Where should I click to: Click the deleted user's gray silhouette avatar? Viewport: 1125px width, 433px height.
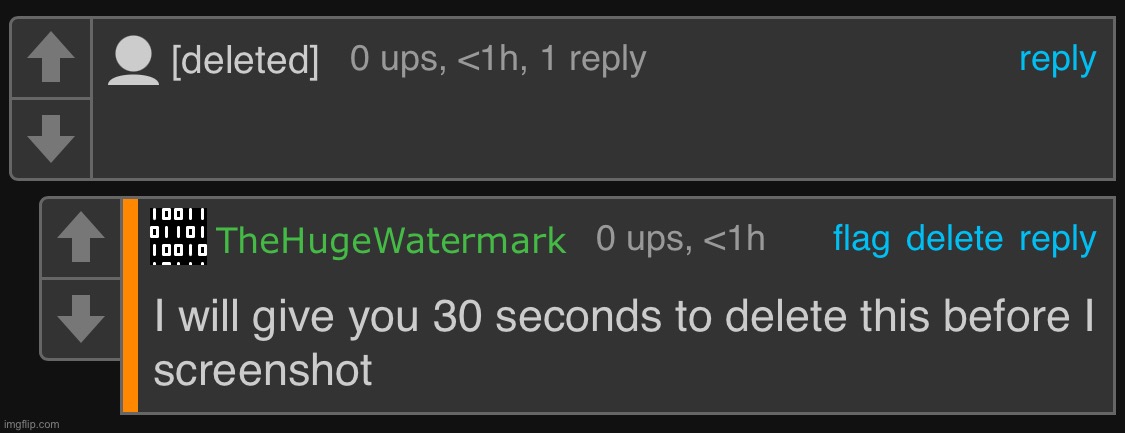point(134,60)
